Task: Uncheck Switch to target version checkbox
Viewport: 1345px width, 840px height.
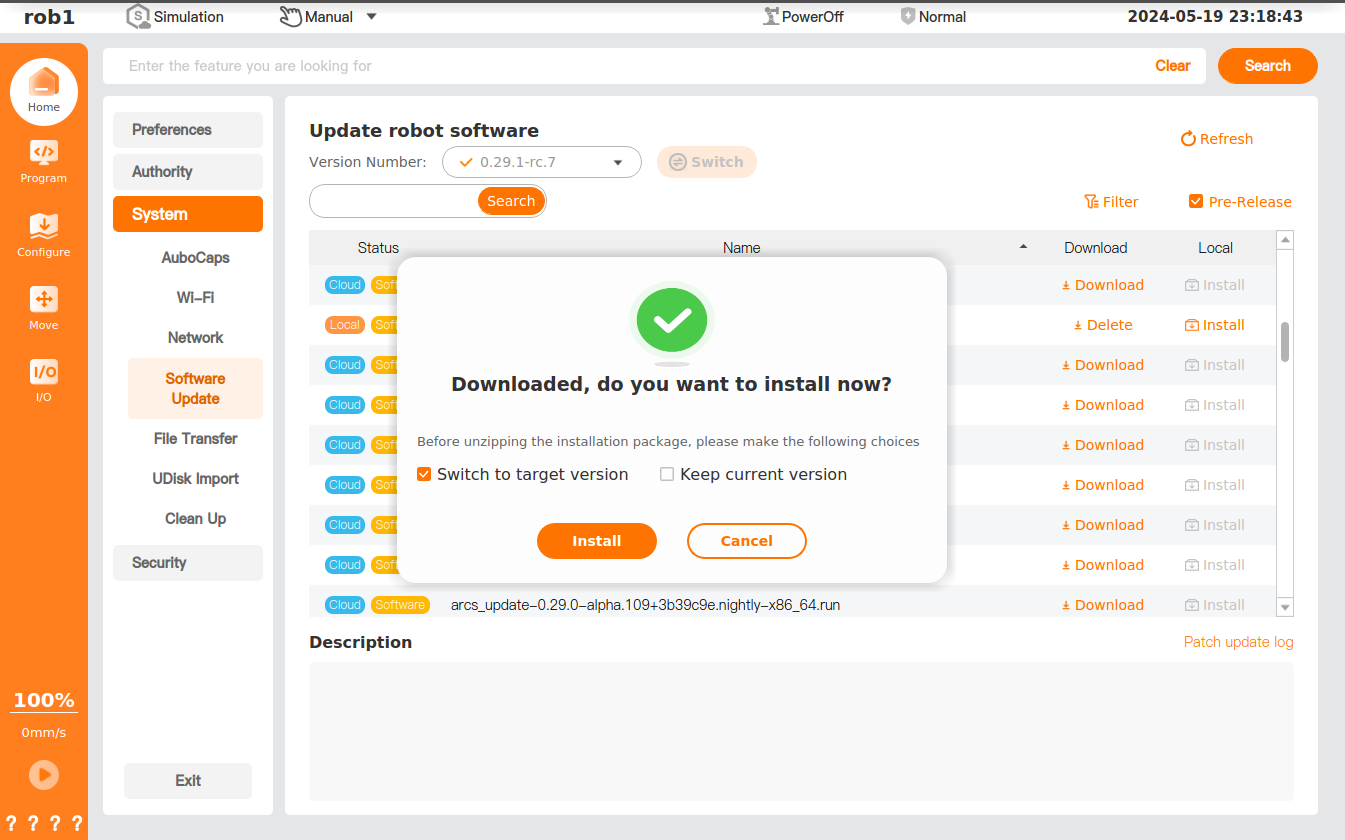Action: tap(424, 475)
